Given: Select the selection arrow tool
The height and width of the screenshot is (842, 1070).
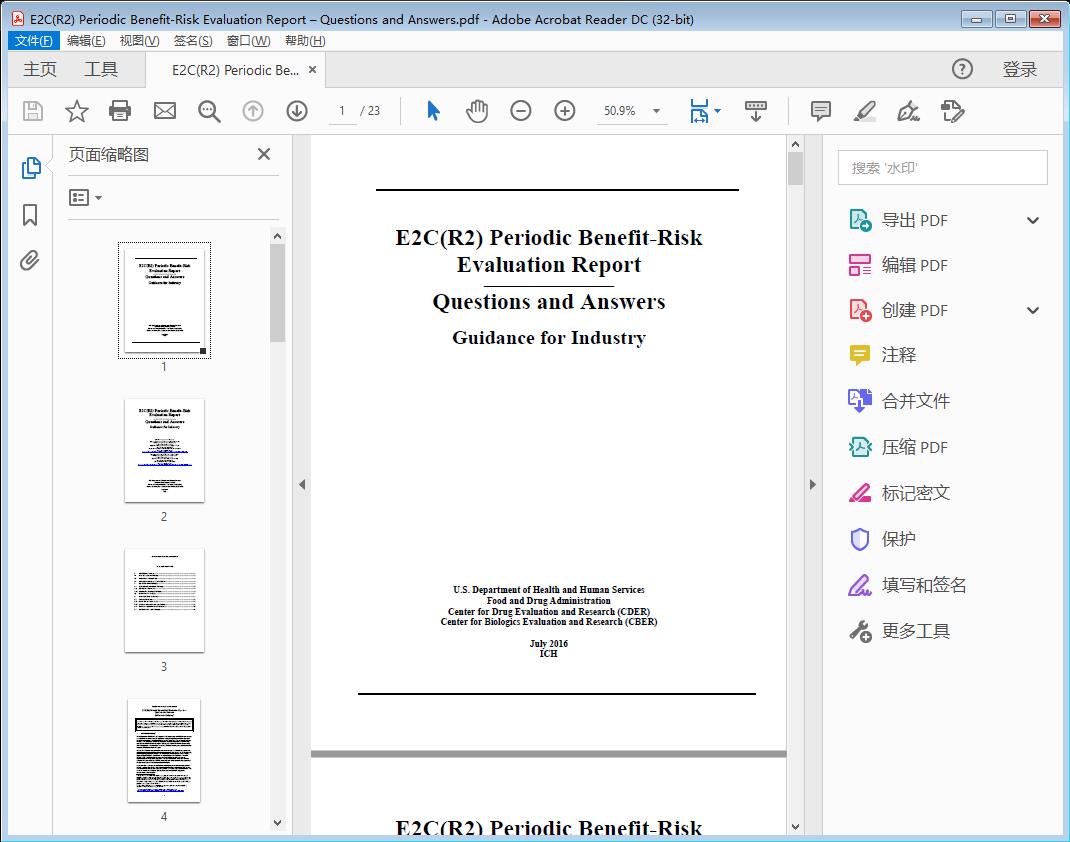Looking at the screenshot, I should (433, 111).
